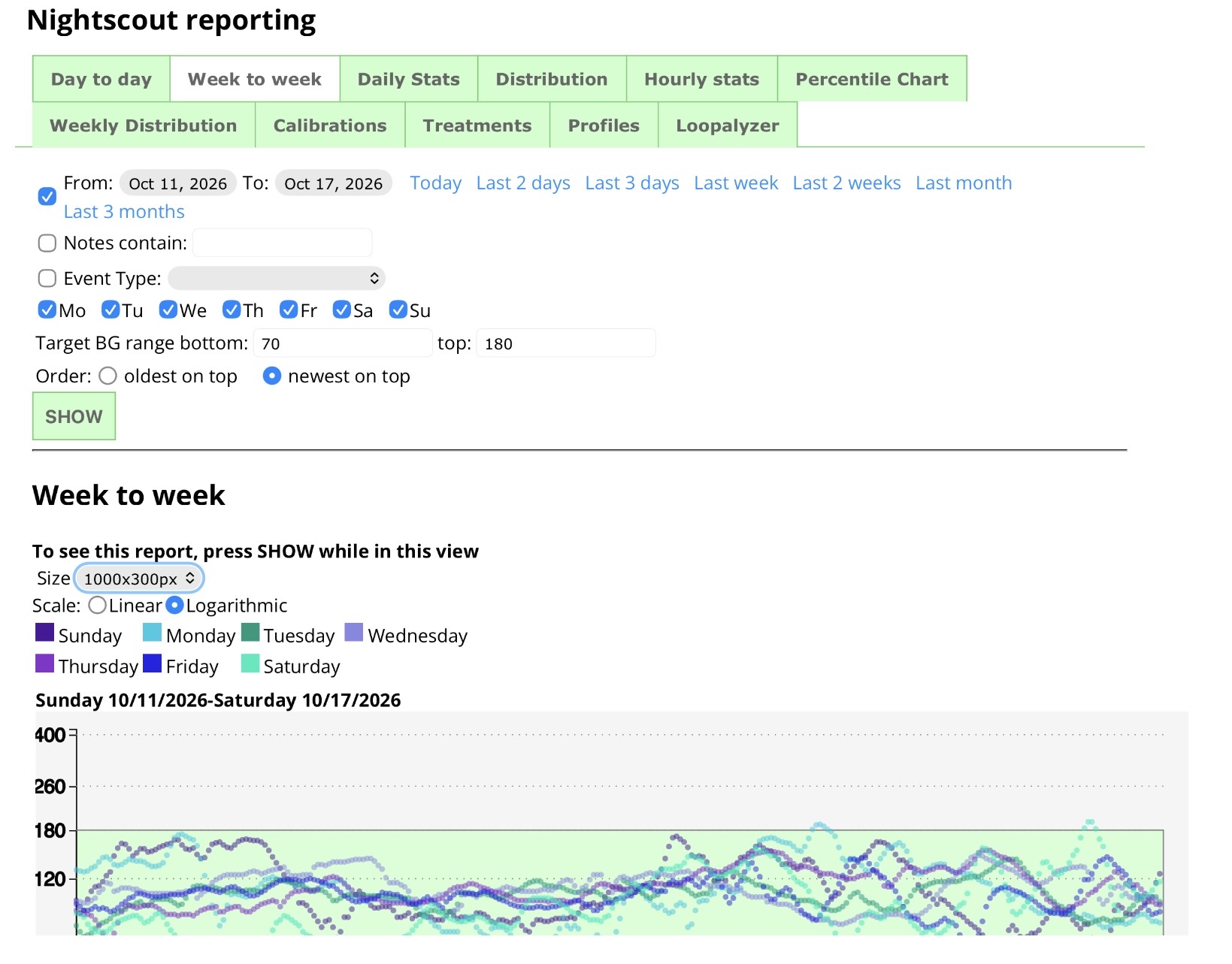Click the Last 3 days link

click(x=632, y=183)
